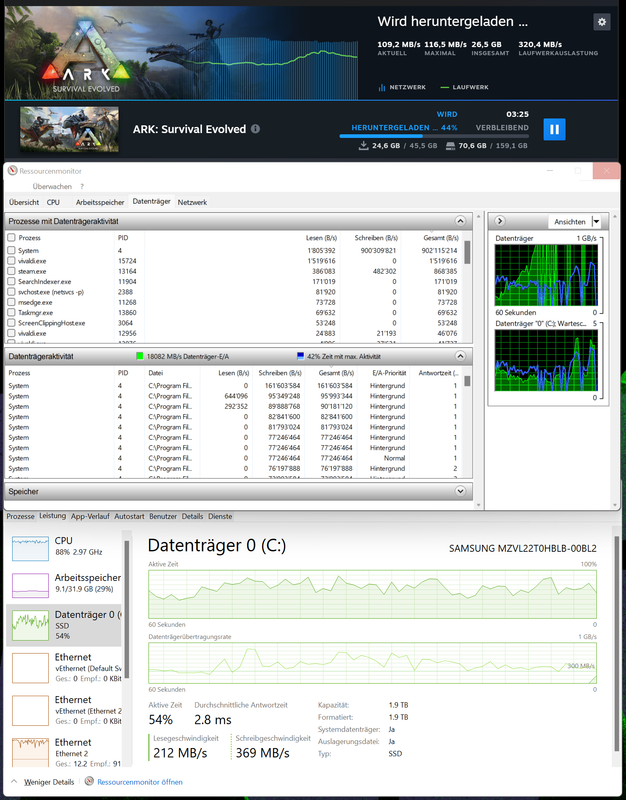Open the App-Verlauf tab
The width and height of the screenshot is (626, 800).
click(90, 516)
